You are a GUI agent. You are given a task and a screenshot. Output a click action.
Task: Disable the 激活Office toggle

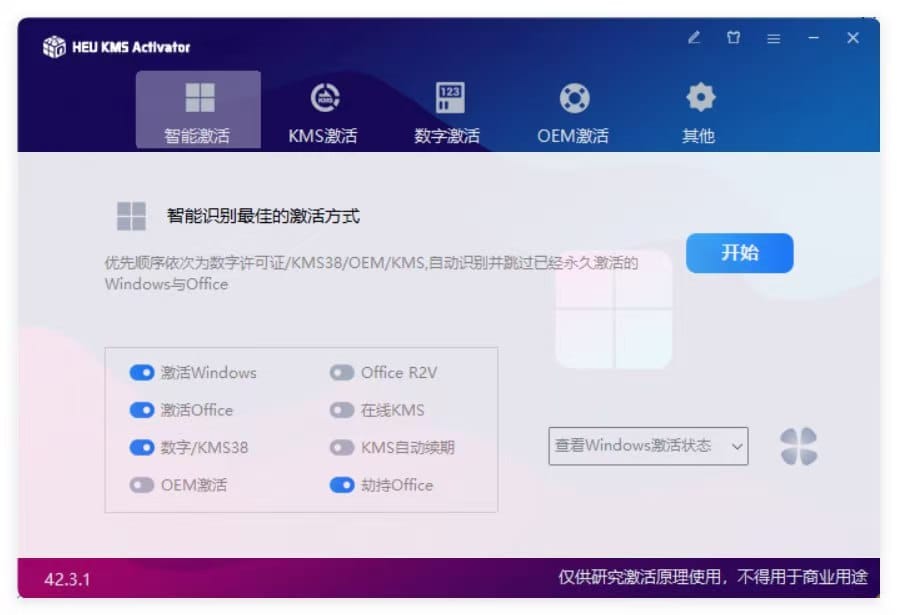(142, 410)
